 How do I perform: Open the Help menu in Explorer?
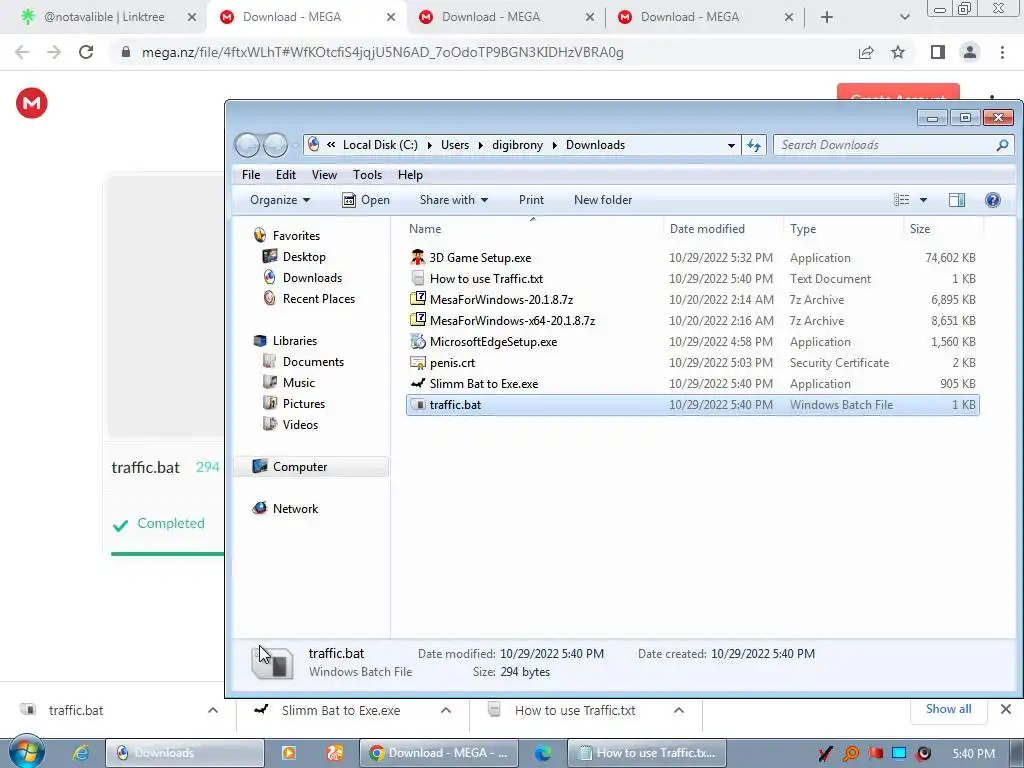(410, 175)
